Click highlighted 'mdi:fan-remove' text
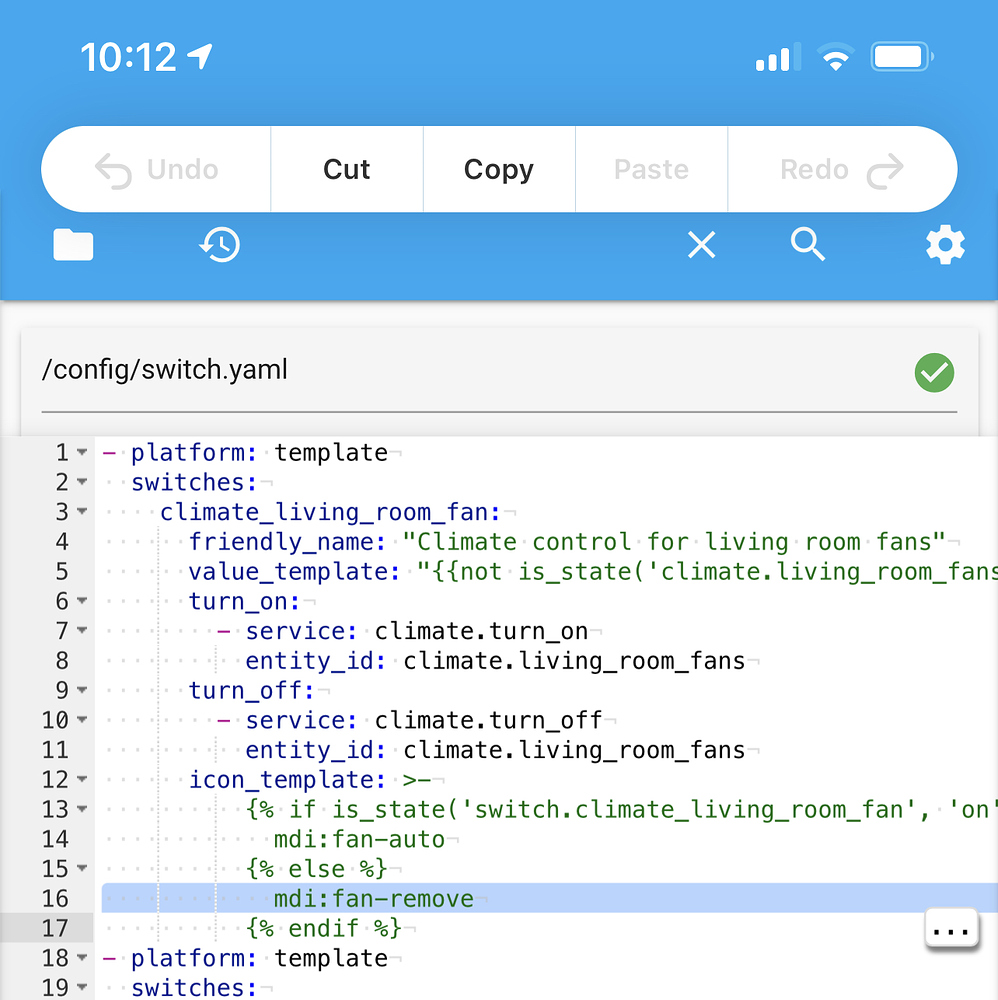The width and height of the screenshot is (998, 1000). pyautogui.click(x=374, y=899)
